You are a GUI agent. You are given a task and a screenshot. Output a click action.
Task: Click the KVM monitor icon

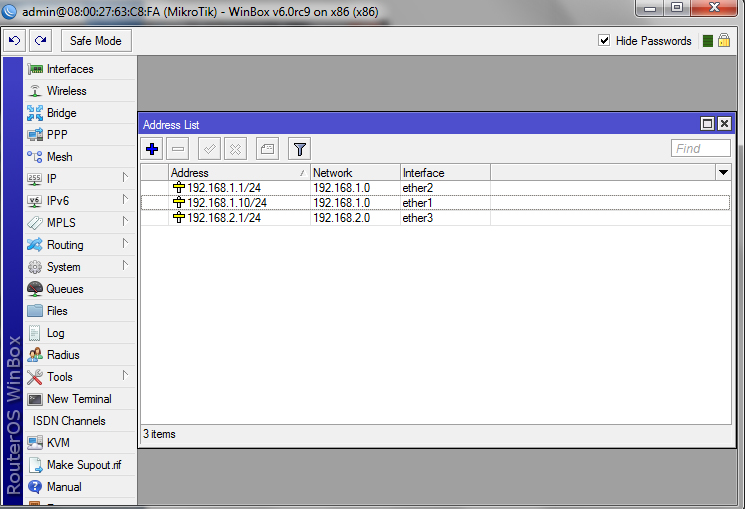pyautogui.click(x=35, y=443)
